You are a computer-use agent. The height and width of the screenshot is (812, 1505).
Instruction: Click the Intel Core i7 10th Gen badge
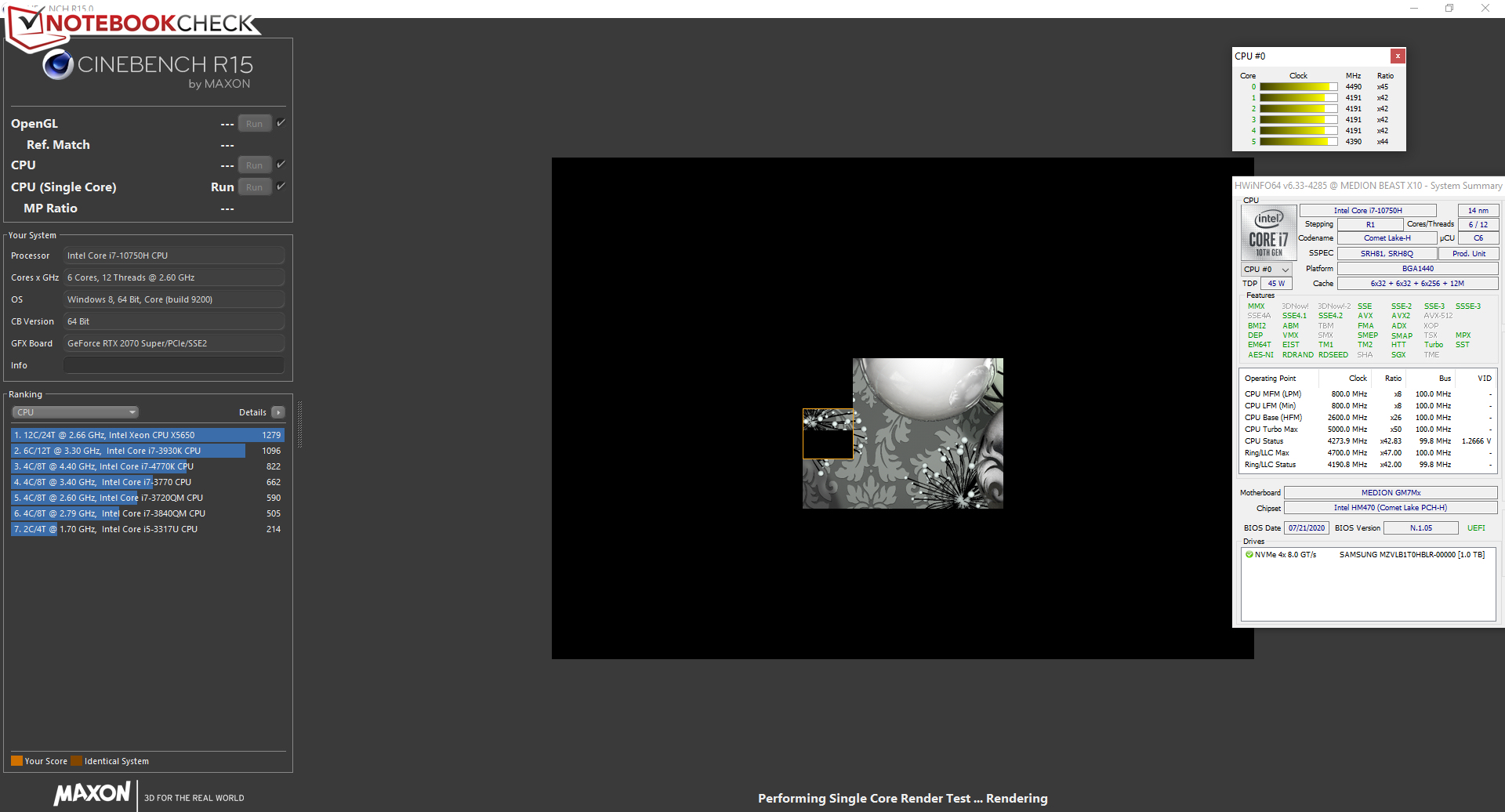(x=1268, y=233)
